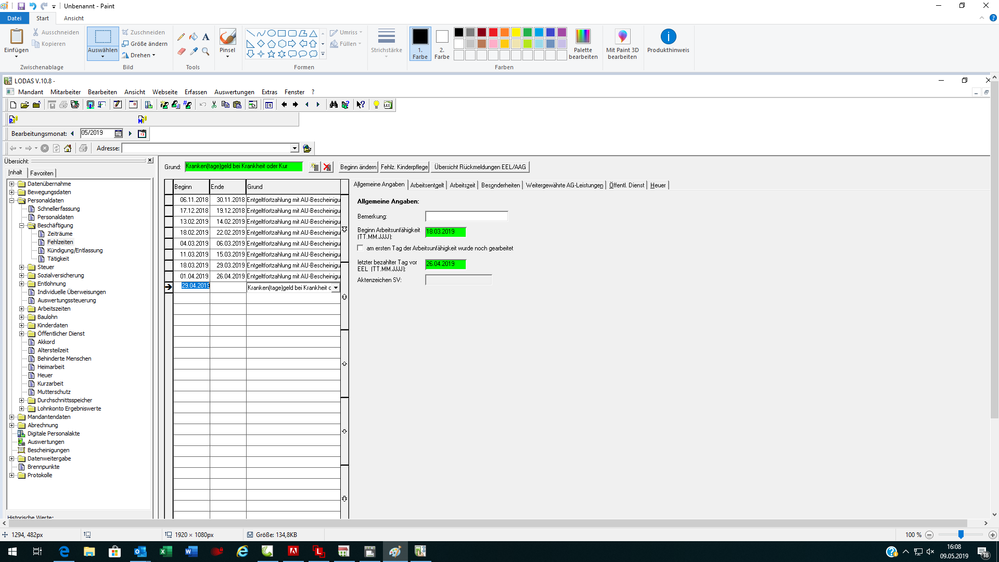Click the Bemerkung input field
999x562 pixels.
point(466,216)
